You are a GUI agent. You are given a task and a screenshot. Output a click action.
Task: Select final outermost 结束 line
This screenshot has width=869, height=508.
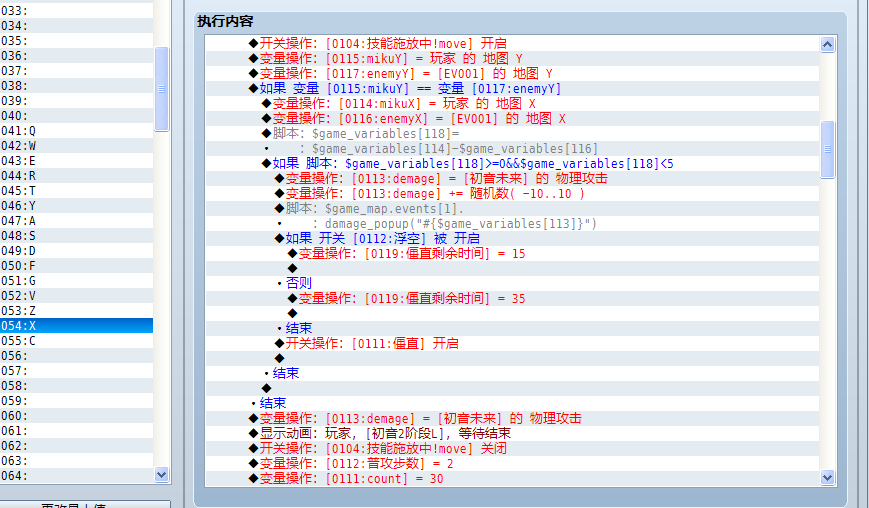[x=512, y=403]
